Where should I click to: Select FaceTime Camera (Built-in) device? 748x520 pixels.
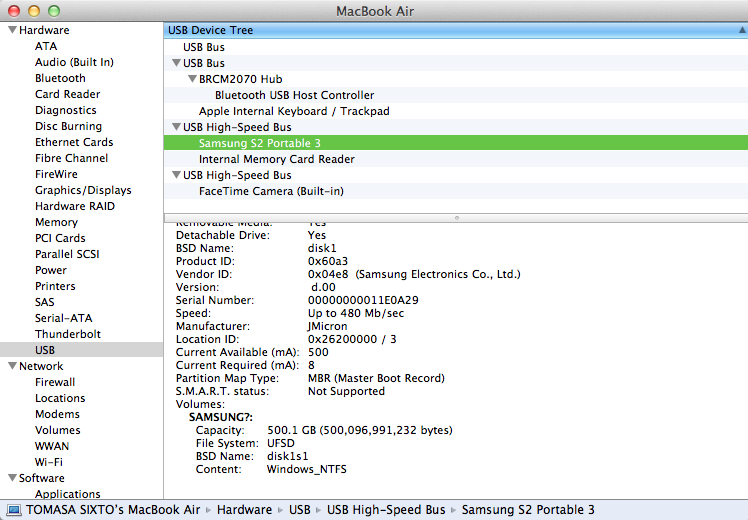[456, 191]
